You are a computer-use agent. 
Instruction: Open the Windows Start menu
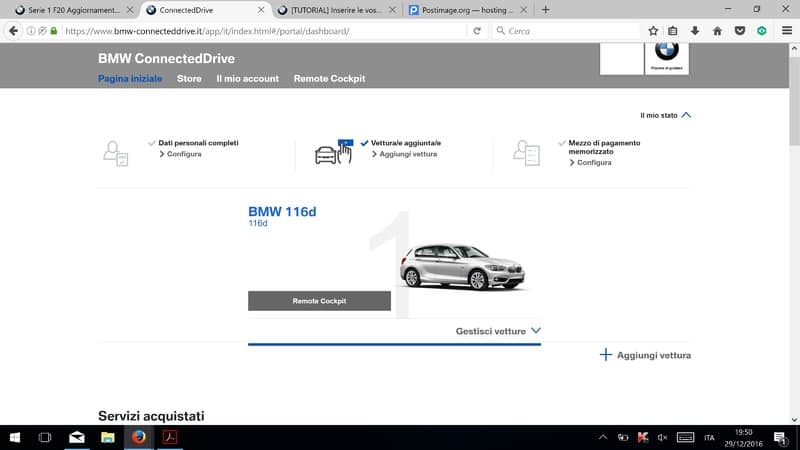15,437
